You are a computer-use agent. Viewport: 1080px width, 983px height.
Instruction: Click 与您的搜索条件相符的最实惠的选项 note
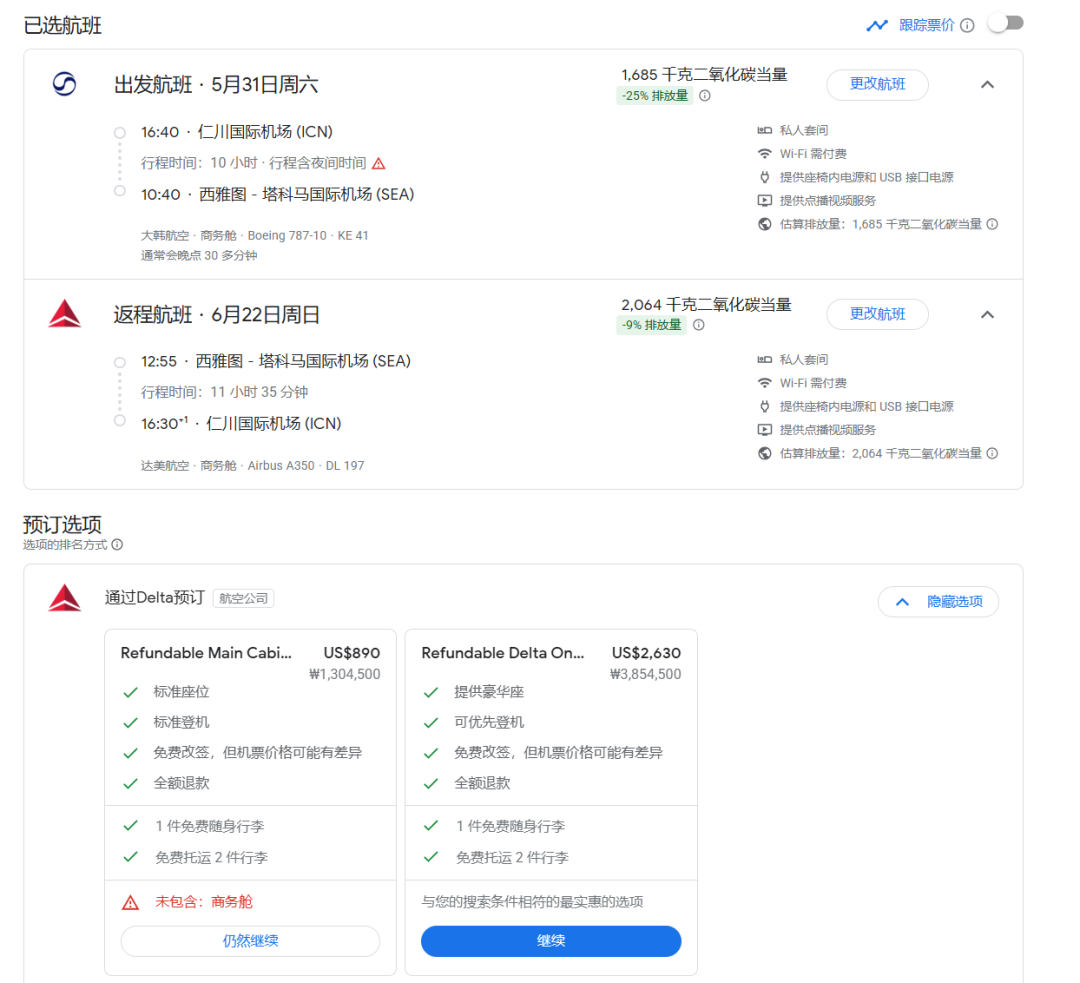tap(532, 902)
